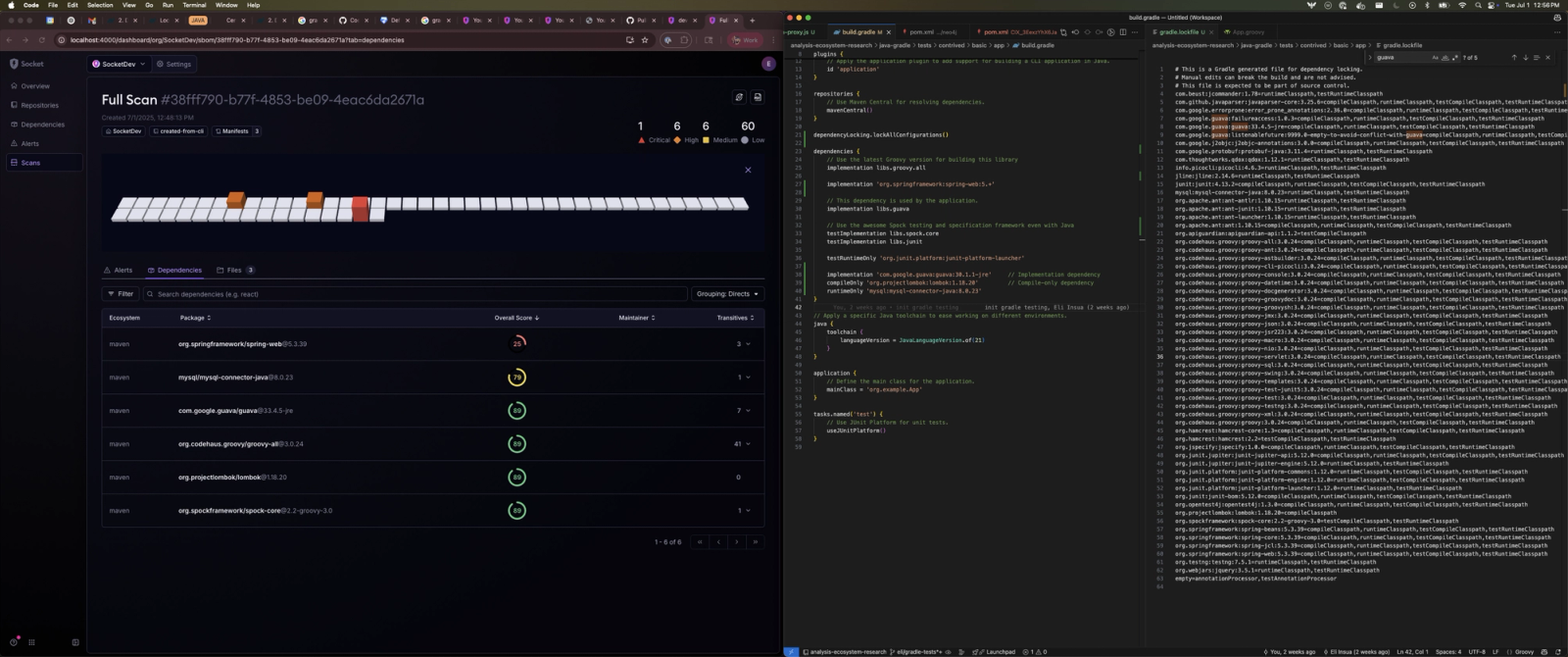This screenshot has height=657, width=1568.
Task: Go to first page of dependencies
Action: coord(700,541)
